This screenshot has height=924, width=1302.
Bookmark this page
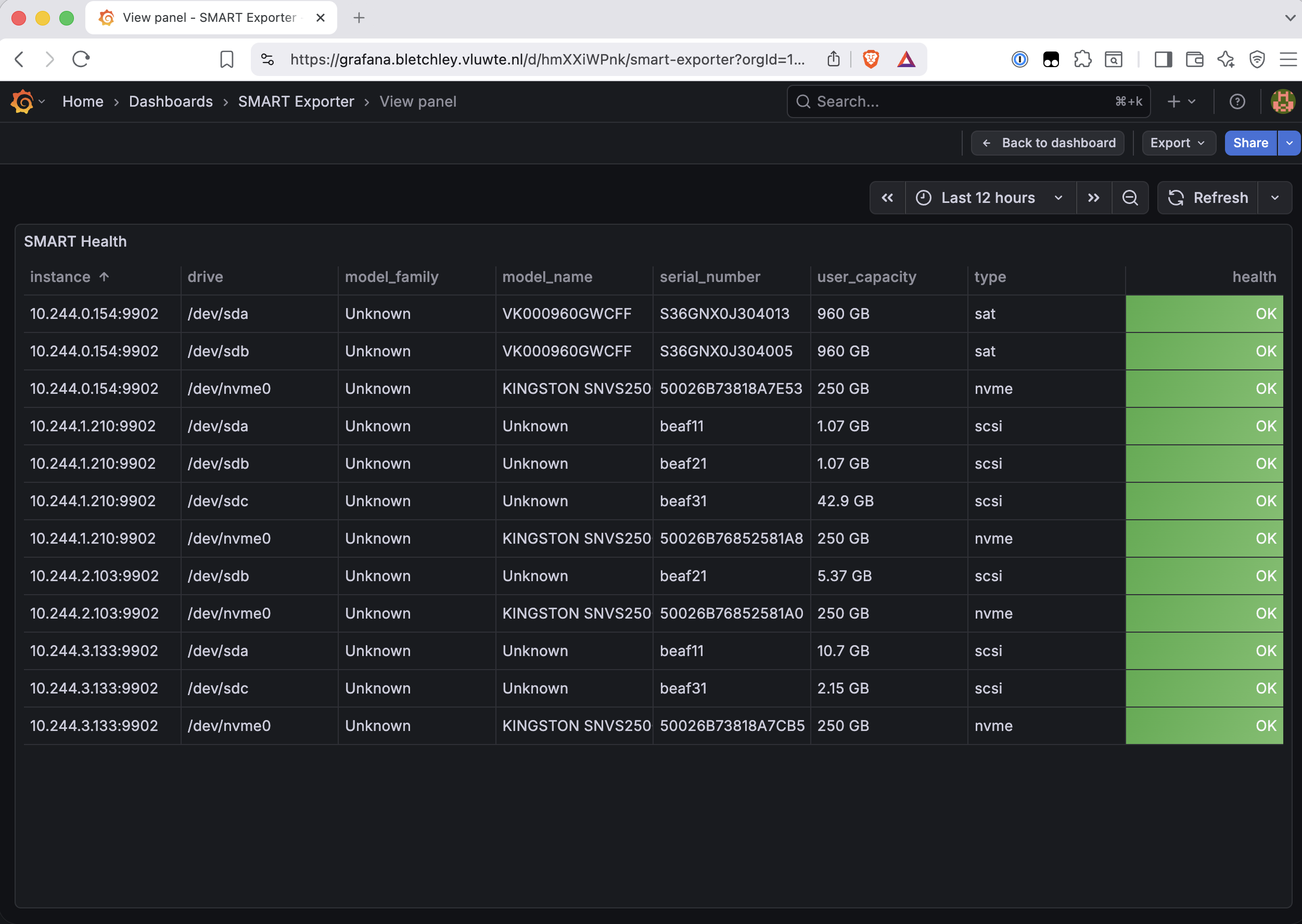(226, 59)
